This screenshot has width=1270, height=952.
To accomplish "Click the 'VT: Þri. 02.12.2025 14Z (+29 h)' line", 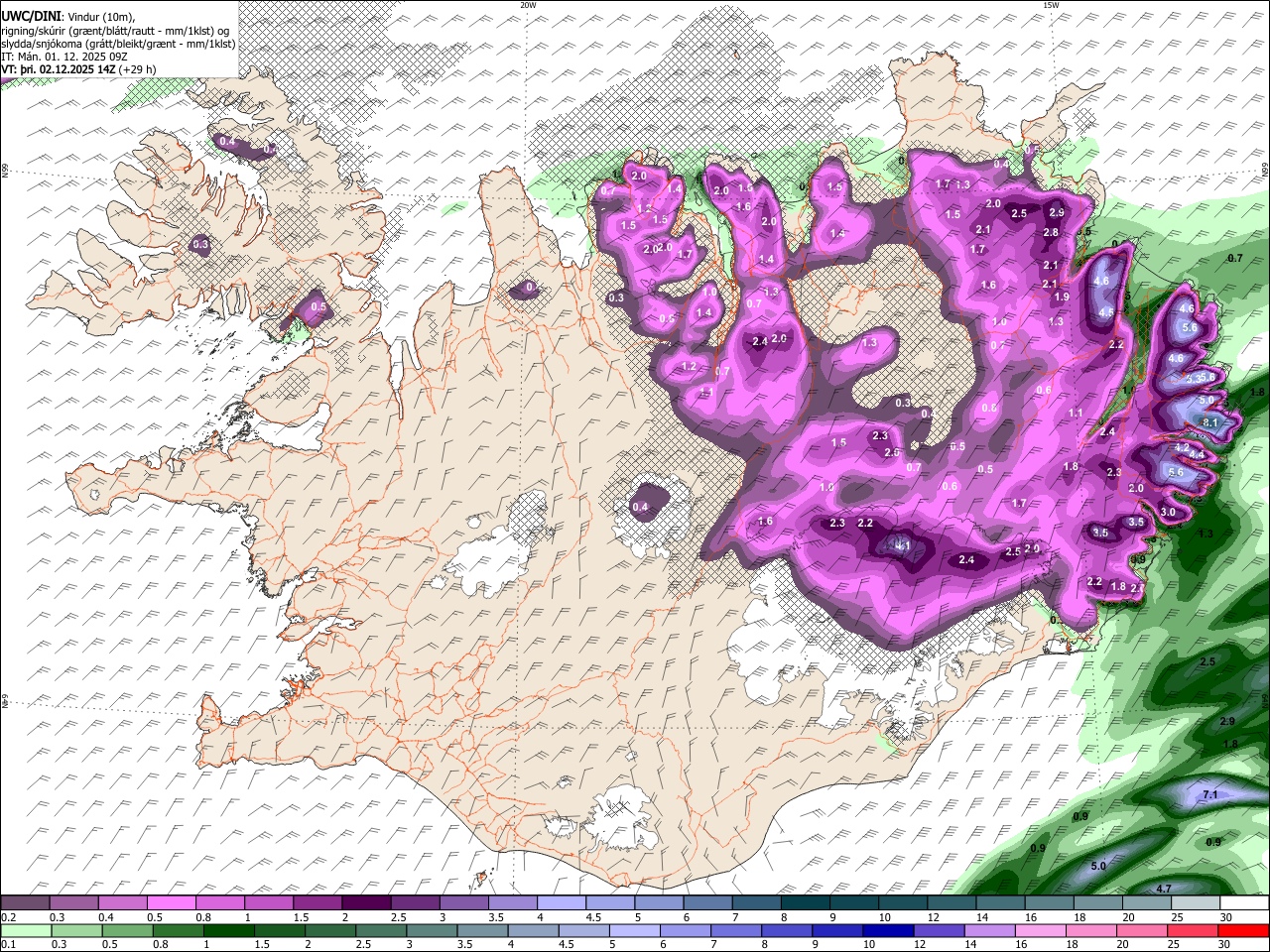I will coord(78,69).
